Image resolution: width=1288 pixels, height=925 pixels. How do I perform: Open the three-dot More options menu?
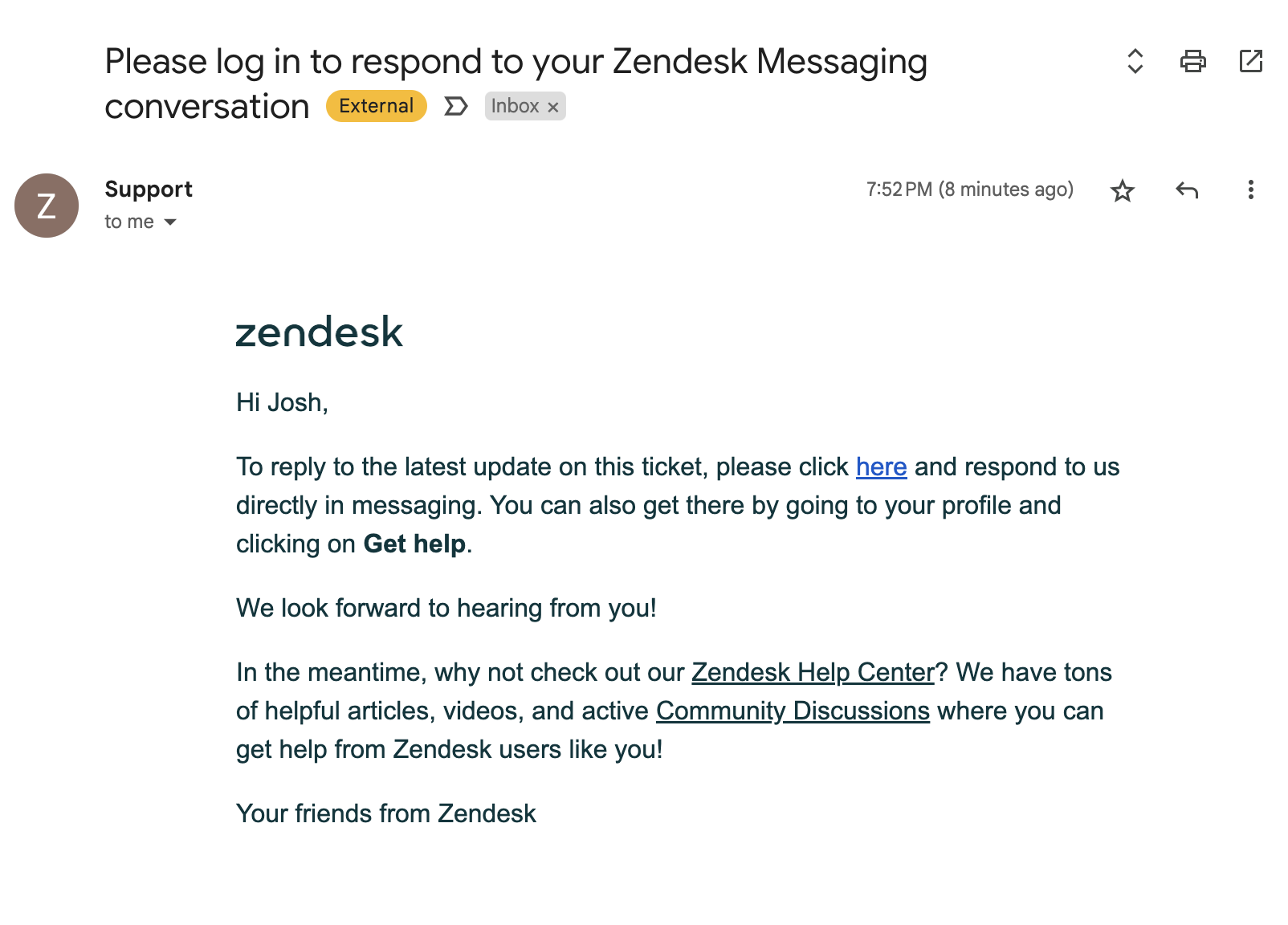pyautogui.click(x=1250, y=190)
